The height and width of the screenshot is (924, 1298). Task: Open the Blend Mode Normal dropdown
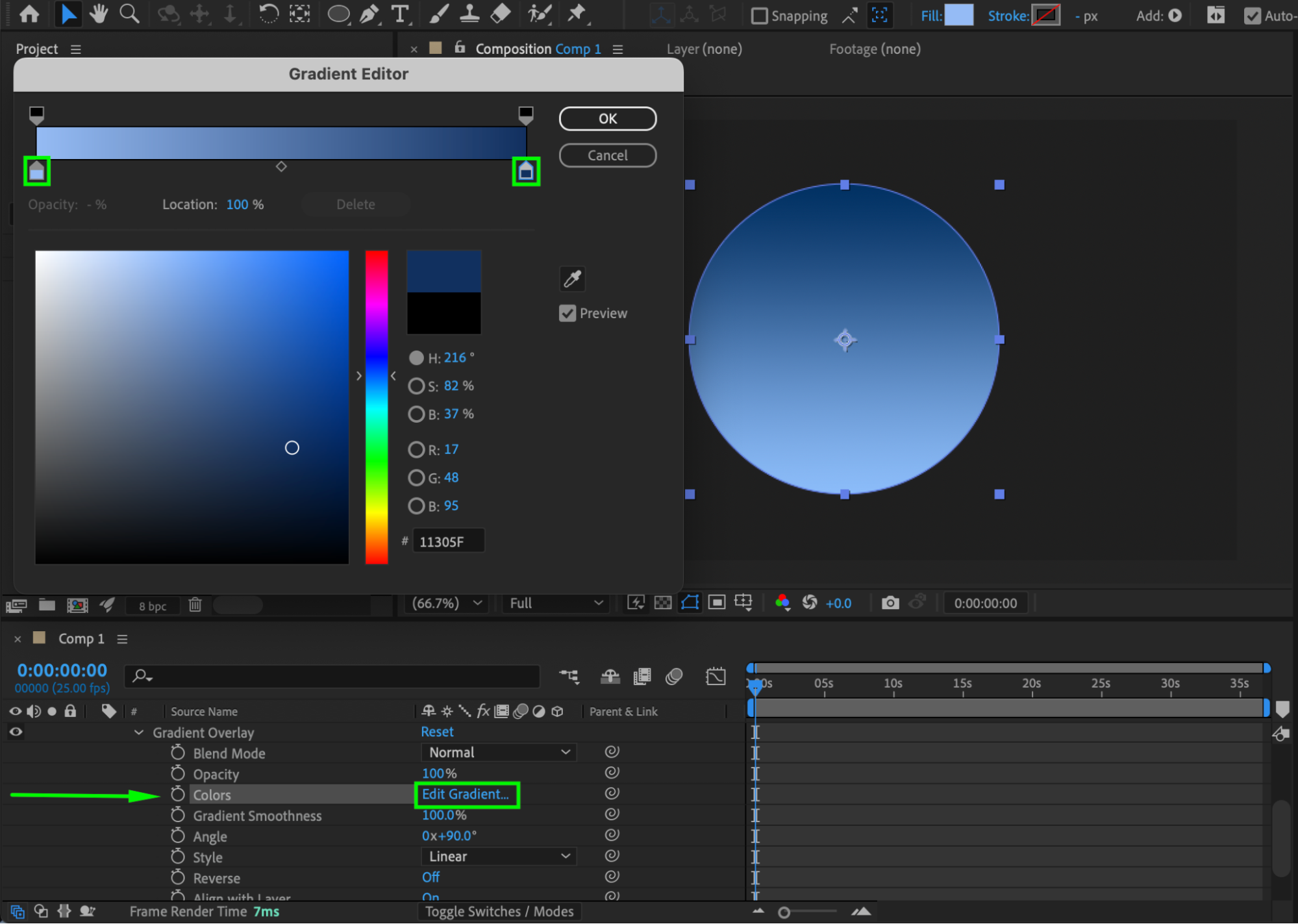[x=499, y=753]
